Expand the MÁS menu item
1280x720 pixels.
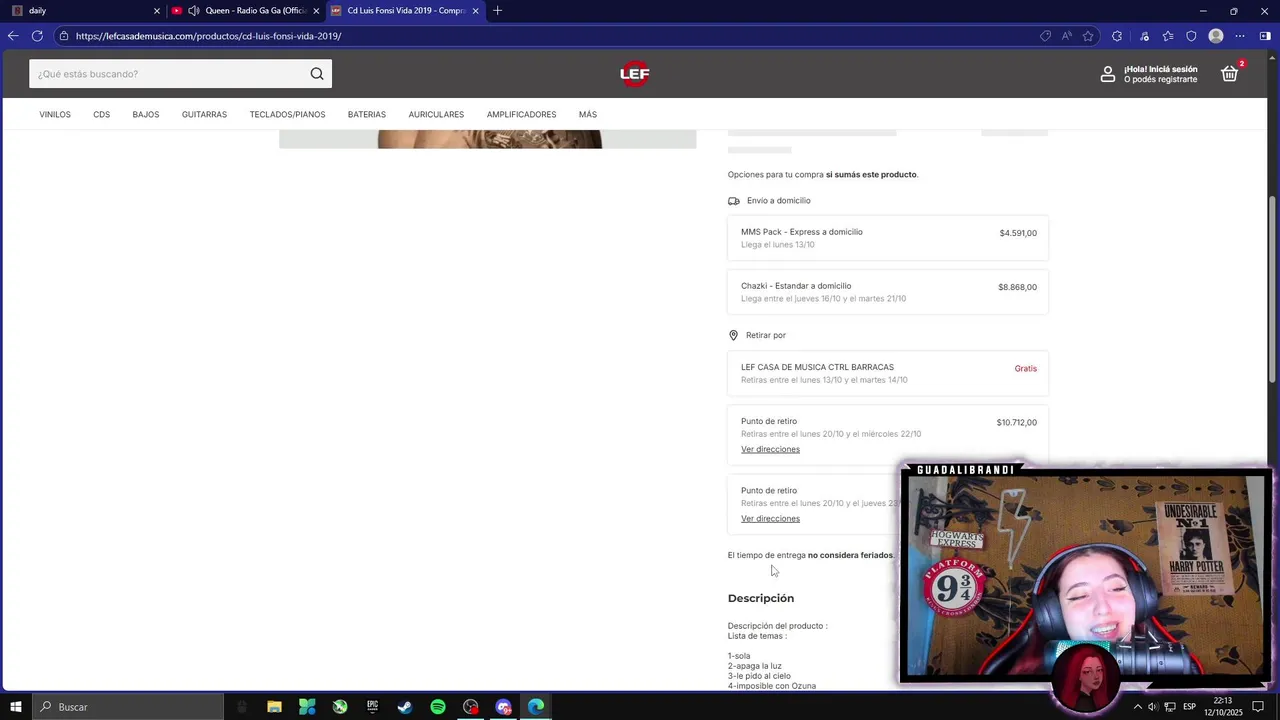click(588, 115)
